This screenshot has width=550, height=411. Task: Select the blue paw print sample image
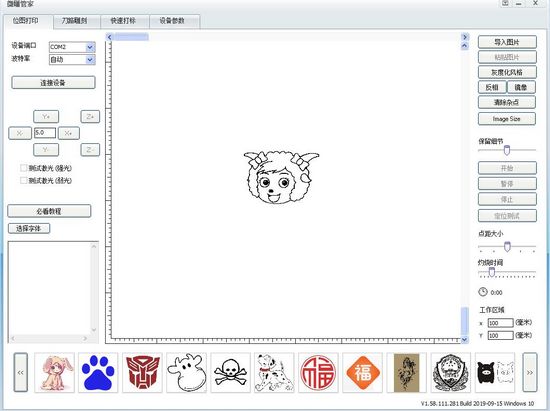pos(98,372)
